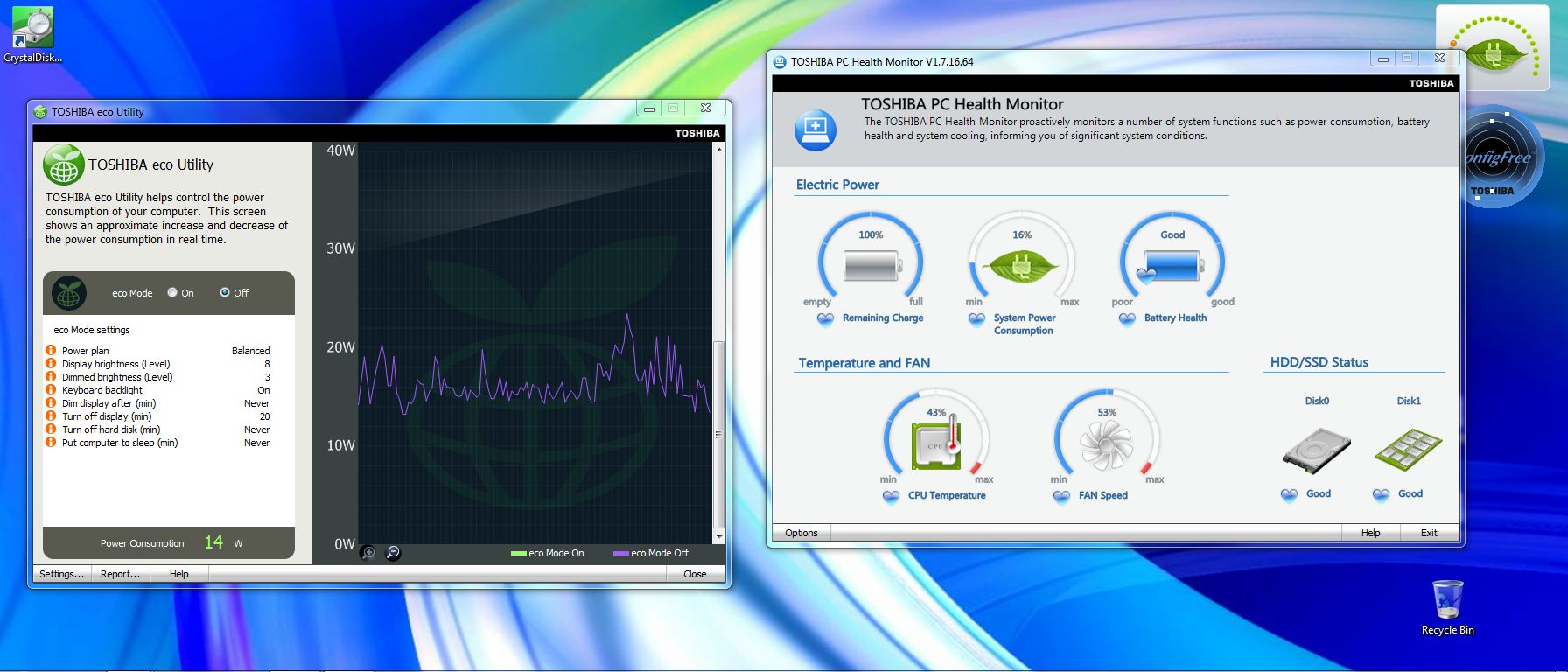Click the 'eco Mode settings' heading
The image size is (1568, 672).
click(x=92, y=330)
